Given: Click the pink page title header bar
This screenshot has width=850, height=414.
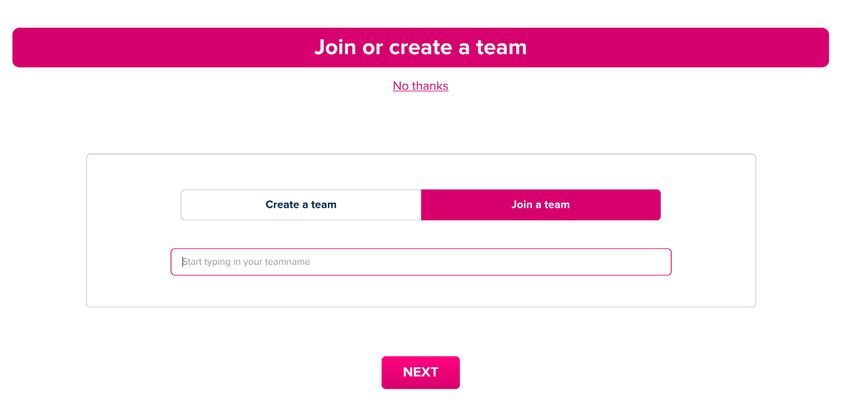Looking at the screenshot, I should [x=420, y=47].
